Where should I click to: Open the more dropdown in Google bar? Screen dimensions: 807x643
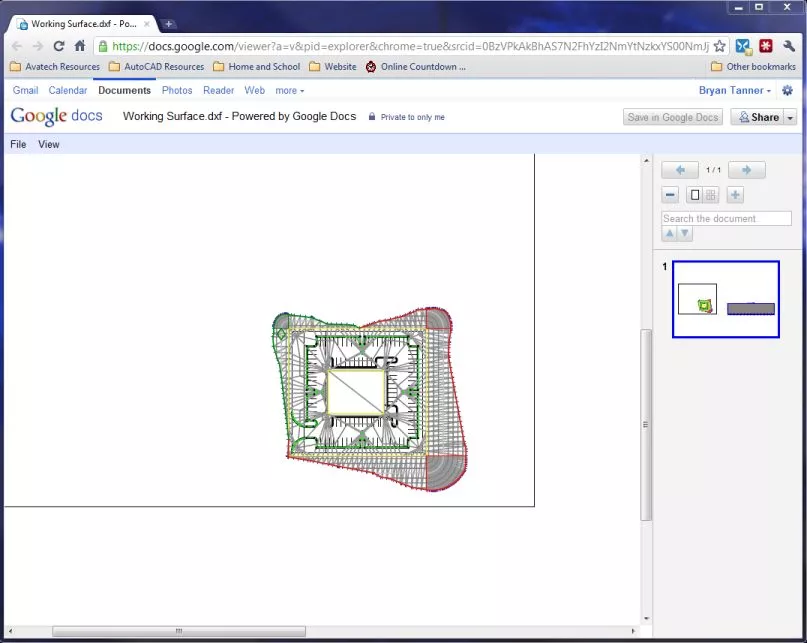click(x=289, y=91)
